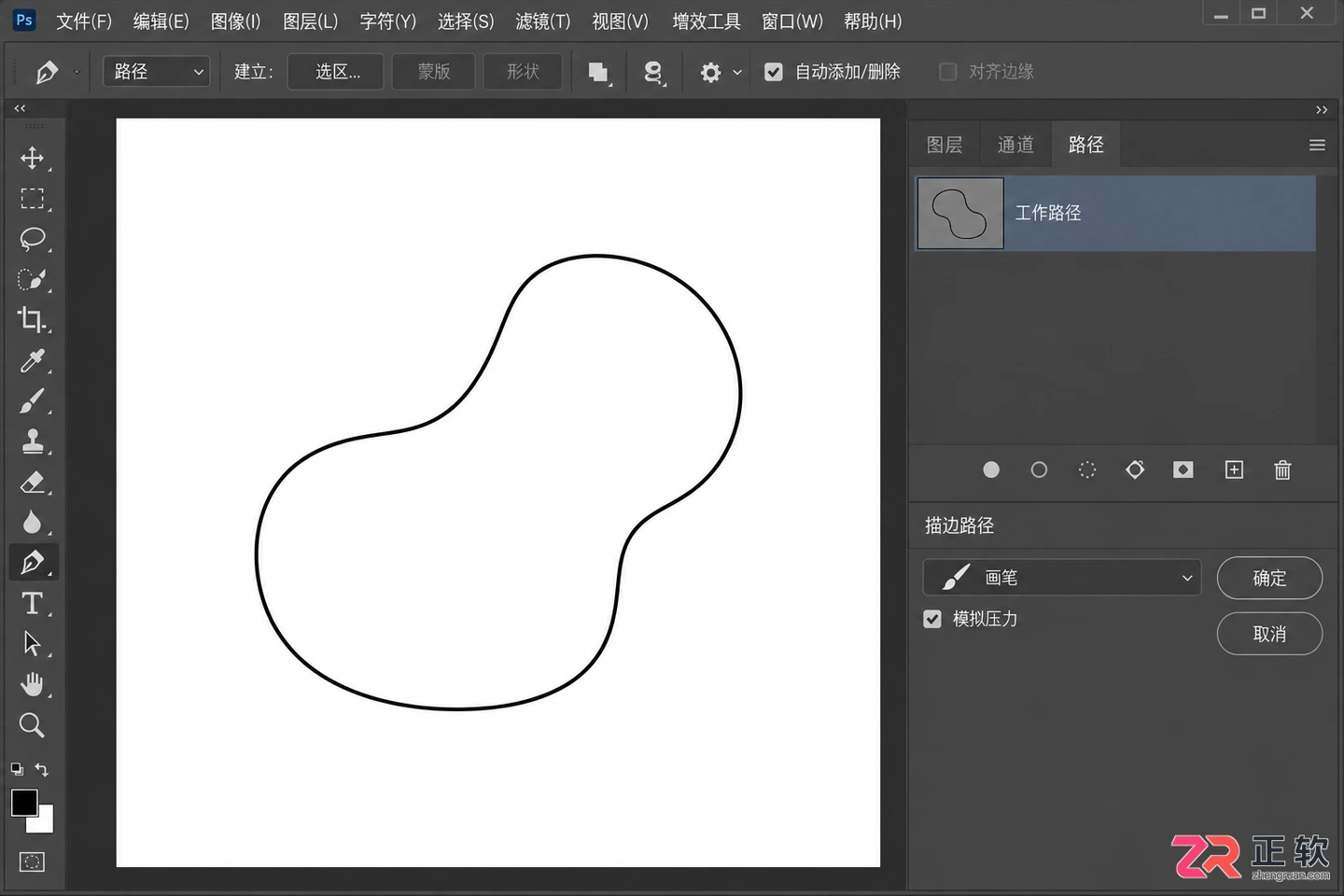Open 字符(Y) menu
Viewport: 1344px width, 896px height.
pyautogui.click(x=388, y=21)
